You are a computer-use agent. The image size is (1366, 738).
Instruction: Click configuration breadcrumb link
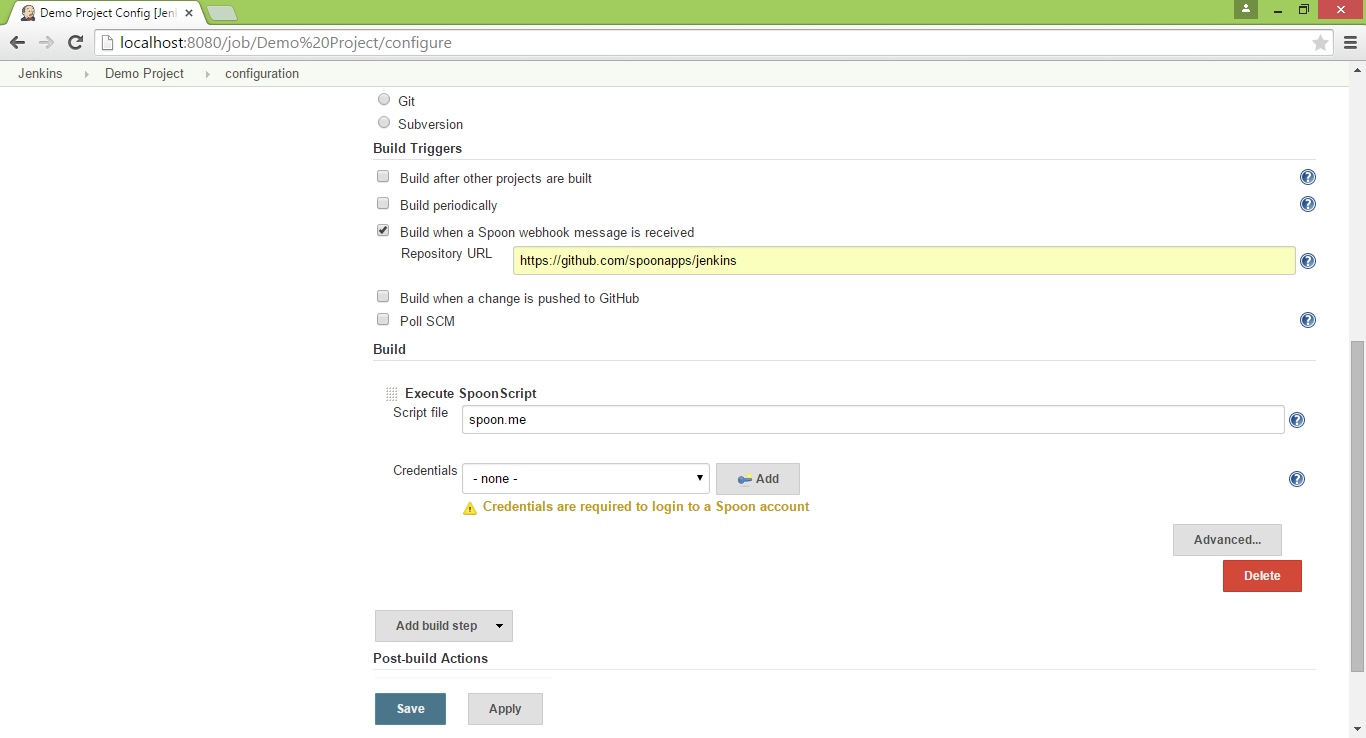point(262,74)
